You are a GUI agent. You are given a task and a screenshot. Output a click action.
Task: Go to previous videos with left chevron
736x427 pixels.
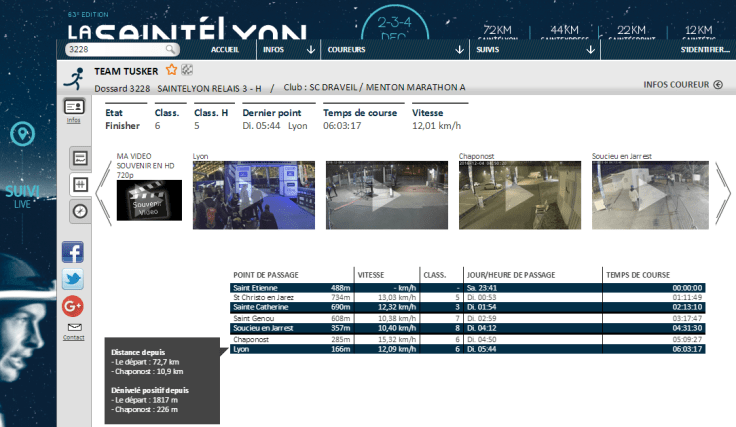(x=103, y=193)
